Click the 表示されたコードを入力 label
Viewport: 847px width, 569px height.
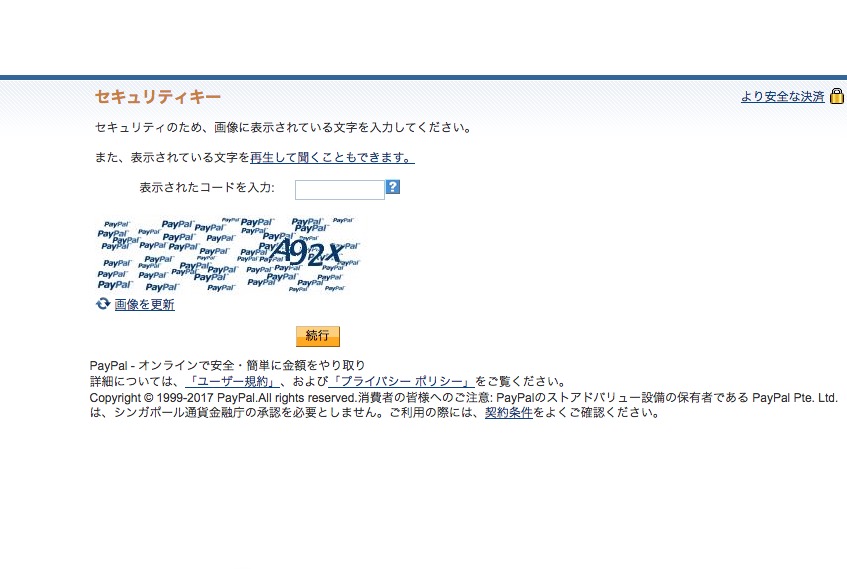pyautogui.click(x=207, y=188)
